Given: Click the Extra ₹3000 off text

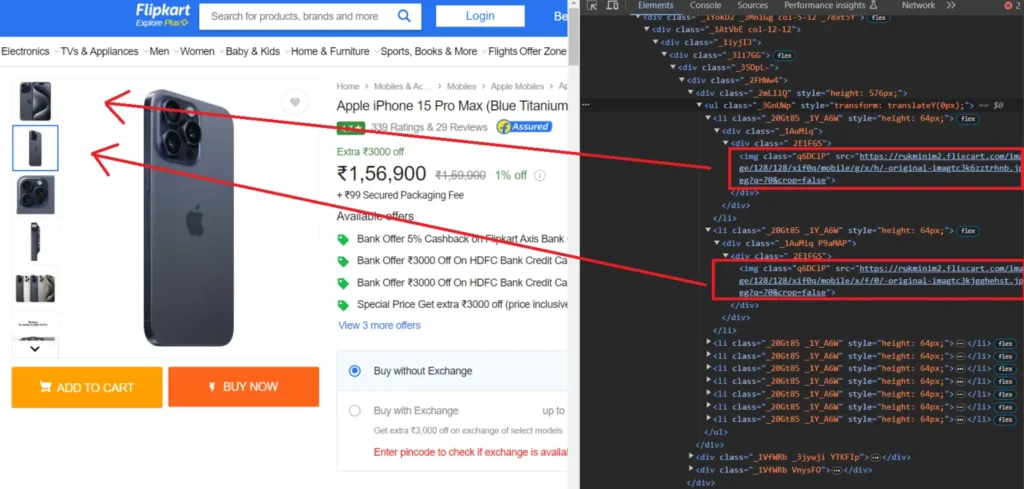Looking at the screenshot, I should point(370,151).
